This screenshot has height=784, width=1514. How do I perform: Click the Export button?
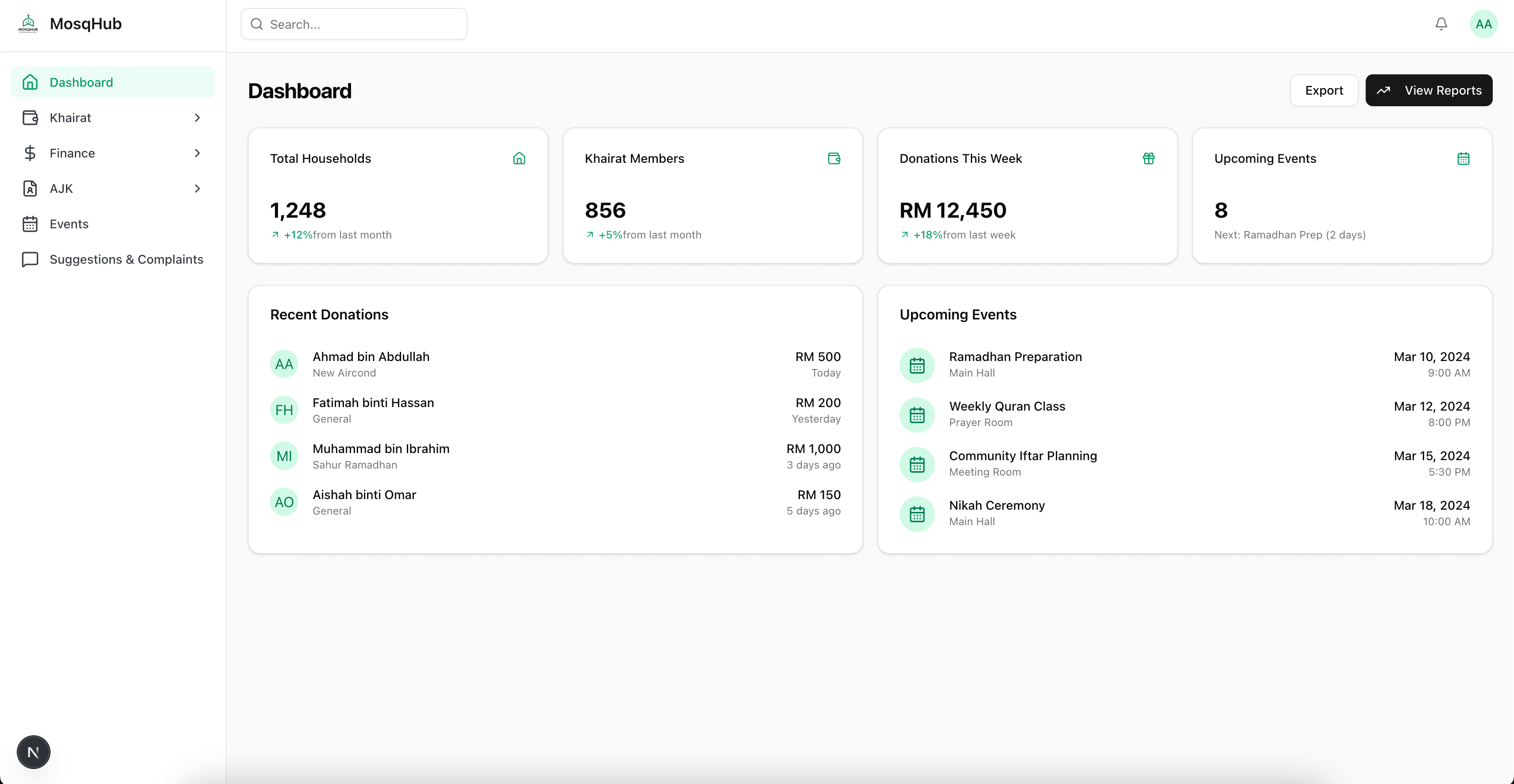point(1324,90)
